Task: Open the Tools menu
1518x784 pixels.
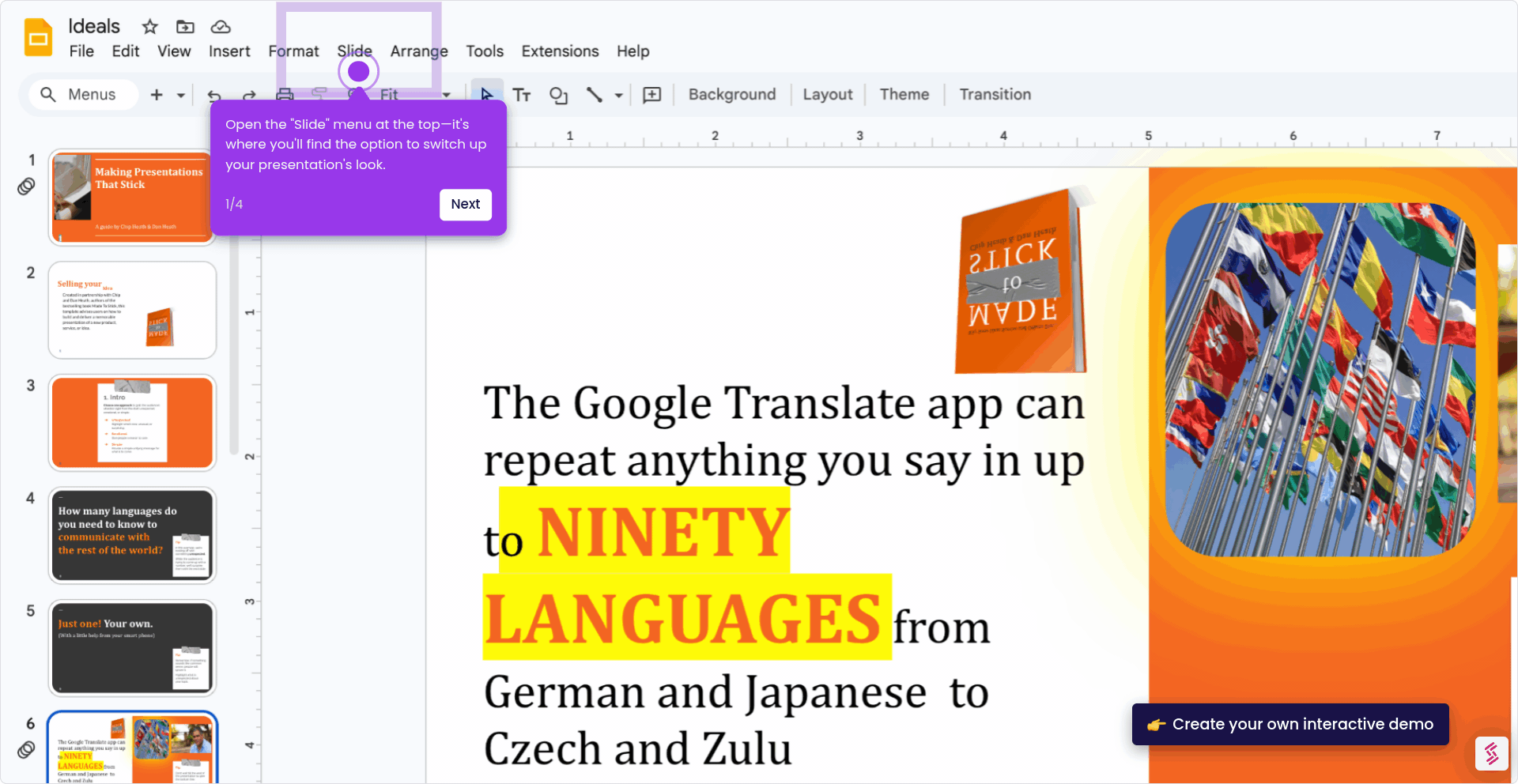Action: [x=485, y=51]
